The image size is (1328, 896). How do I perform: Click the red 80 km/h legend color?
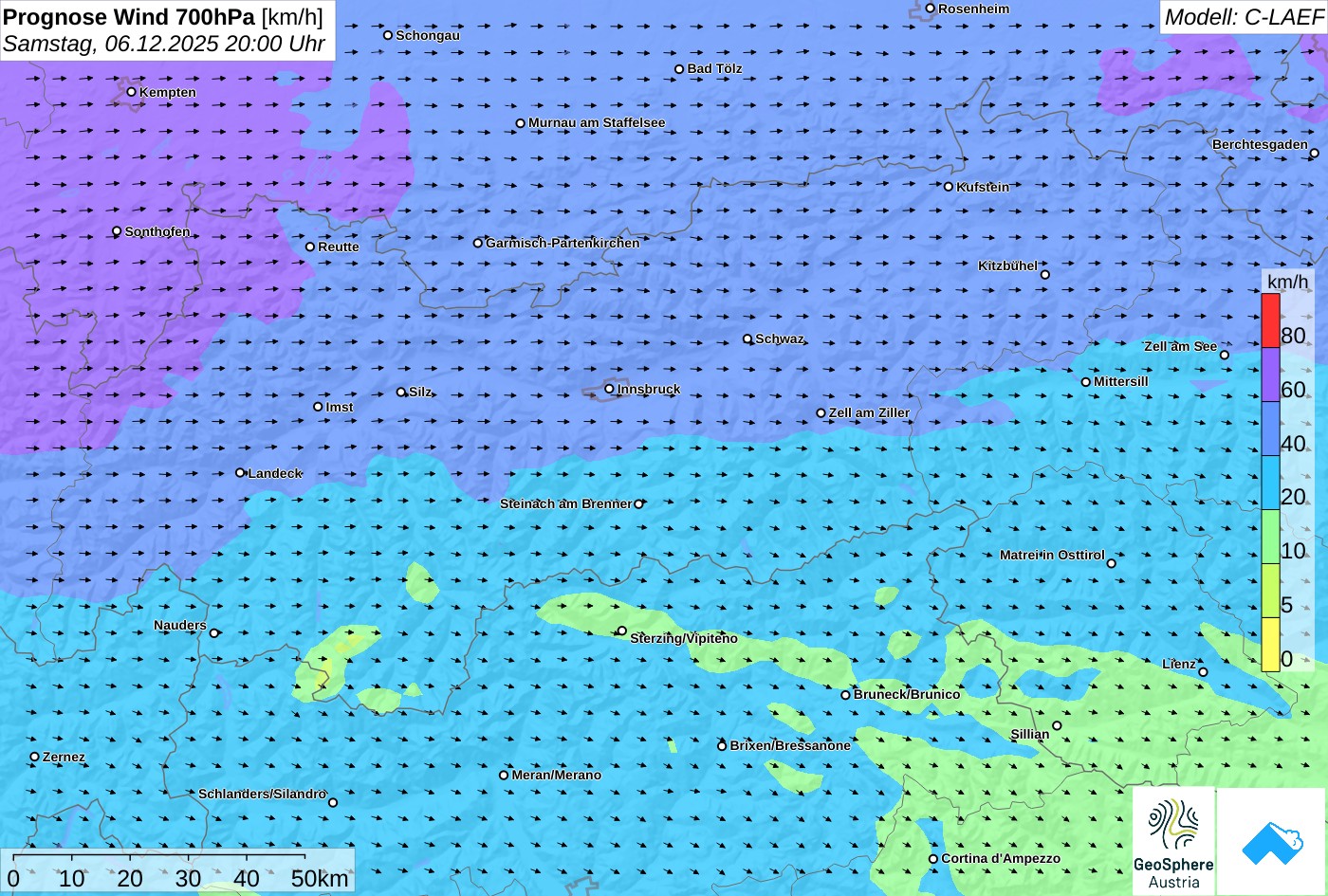(1270, 320)
